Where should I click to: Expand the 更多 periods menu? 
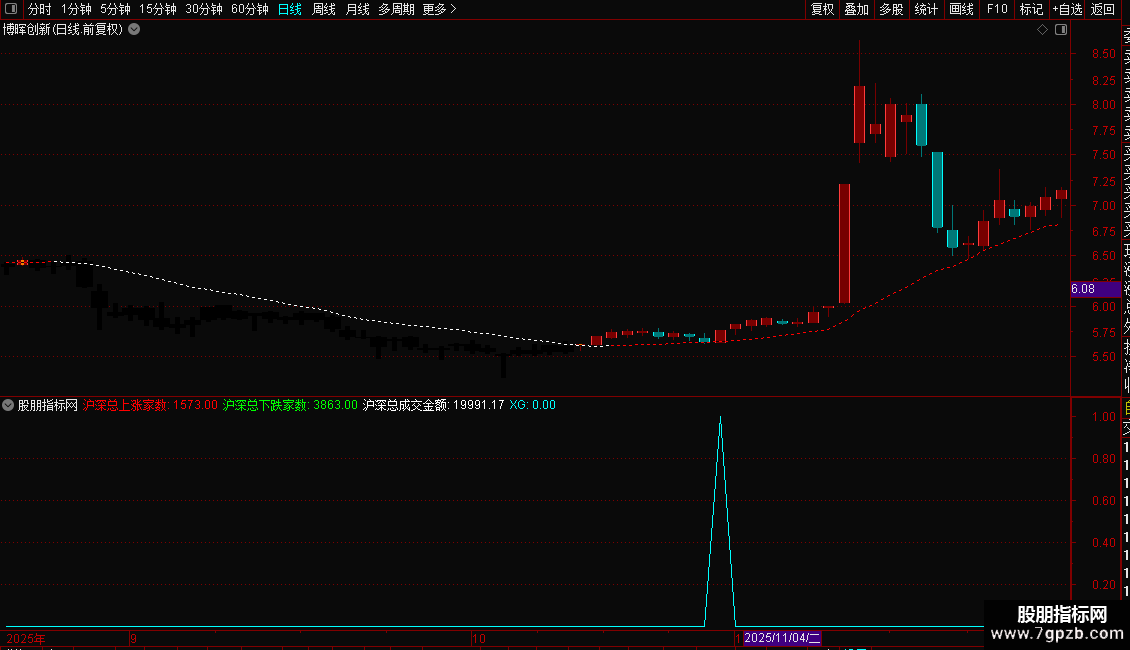439,9
